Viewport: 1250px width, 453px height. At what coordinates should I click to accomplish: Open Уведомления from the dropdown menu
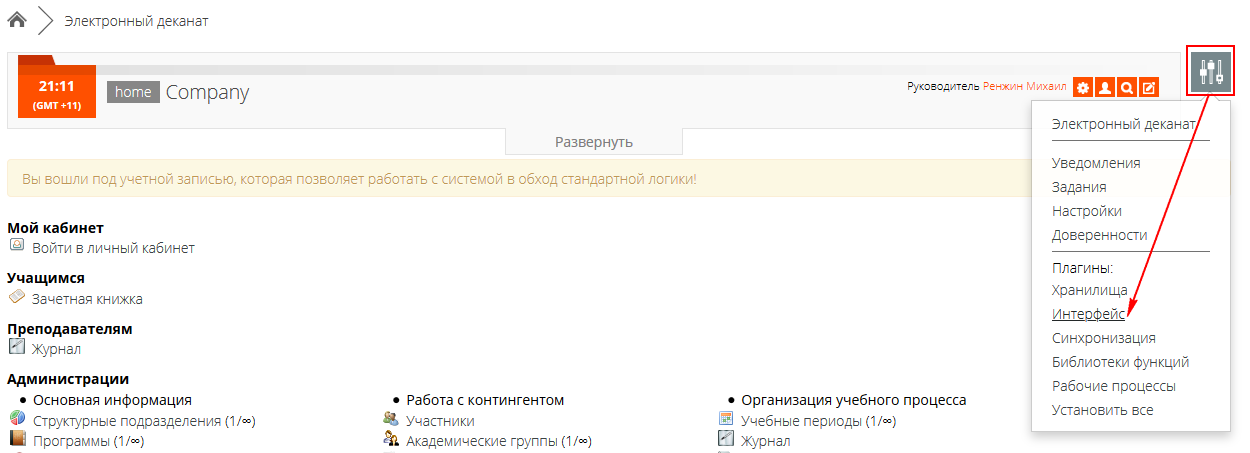tap(1096, 163)
